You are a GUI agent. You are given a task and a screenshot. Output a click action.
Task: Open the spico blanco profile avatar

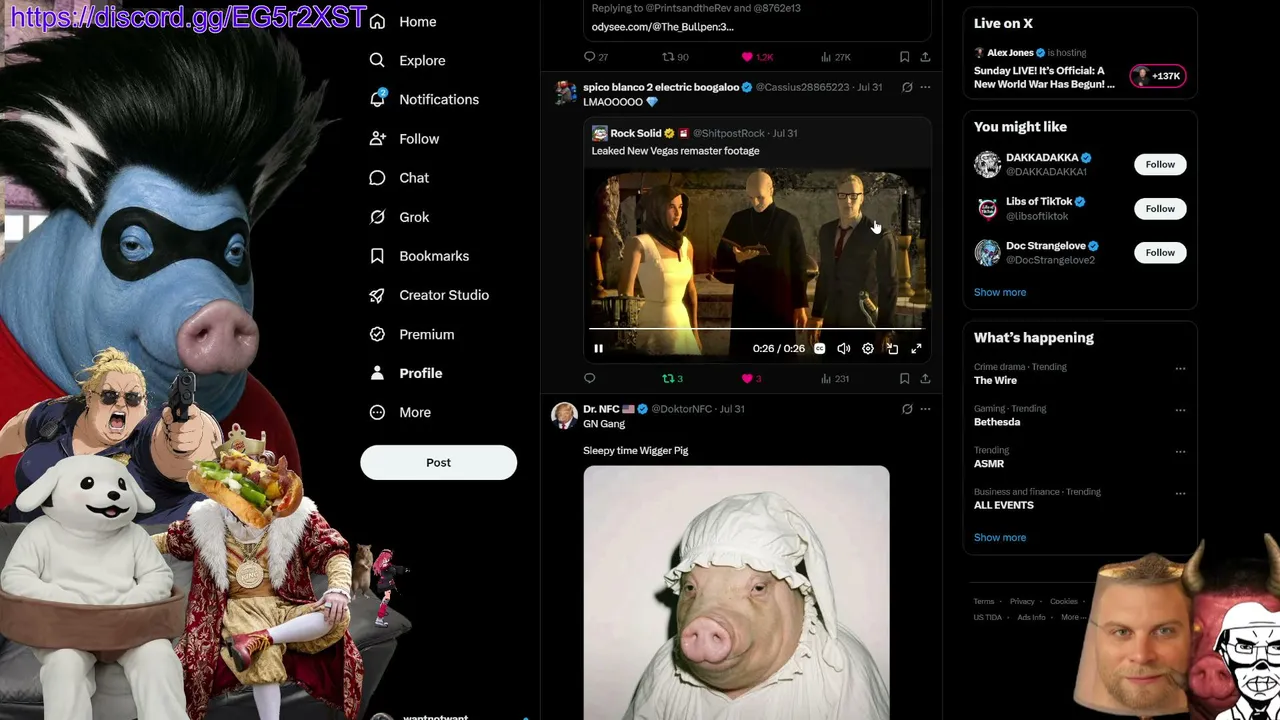coord(565,93)
